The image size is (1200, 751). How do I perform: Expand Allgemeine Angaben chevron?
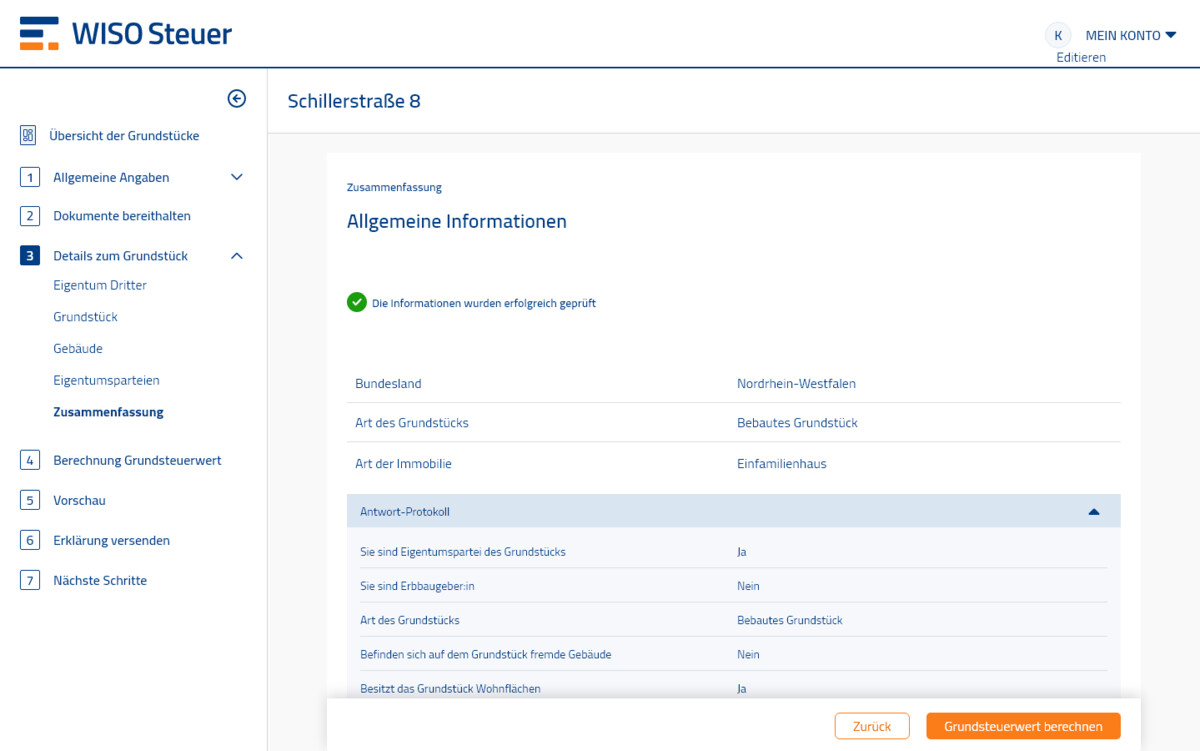coord(237,177)
